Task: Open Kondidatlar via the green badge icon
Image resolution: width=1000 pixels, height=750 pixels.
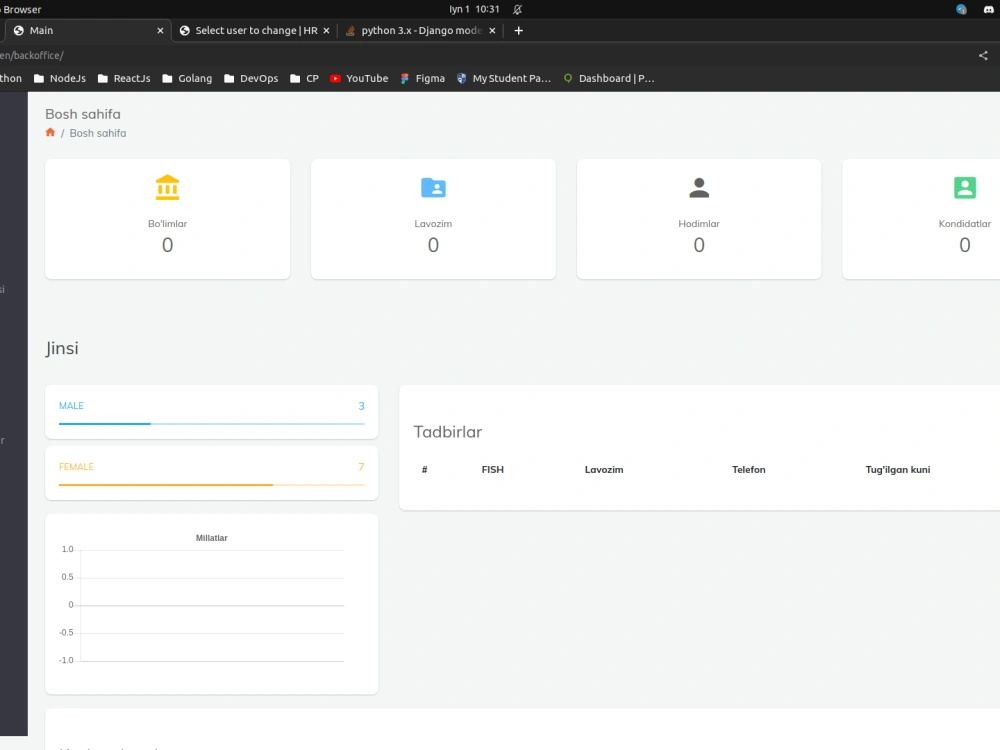Action: (964, 187)
